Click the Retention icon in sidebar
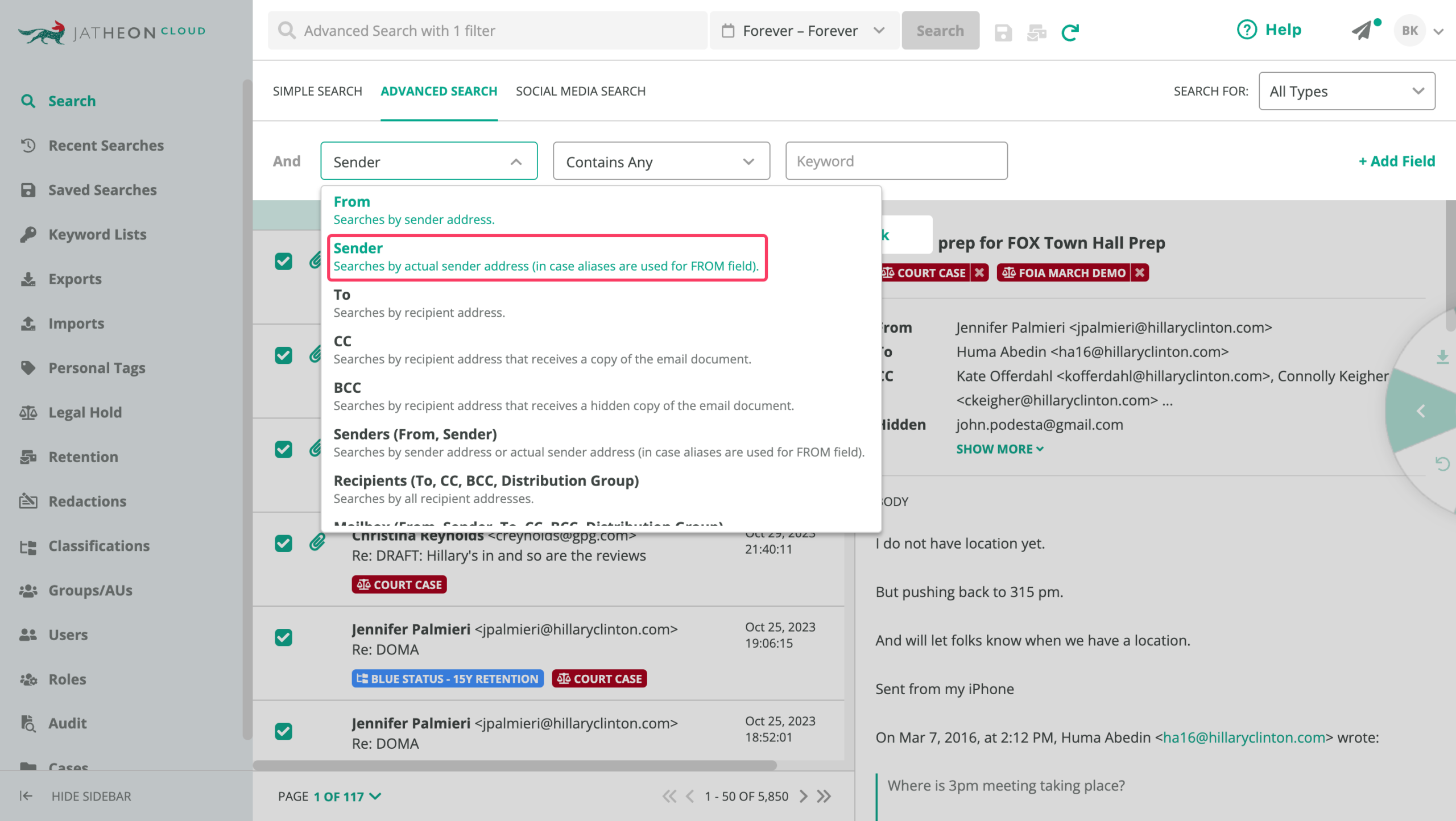The height and width of the screenshot is (821, 1456). pyautogui.click(x=28, y=457)
